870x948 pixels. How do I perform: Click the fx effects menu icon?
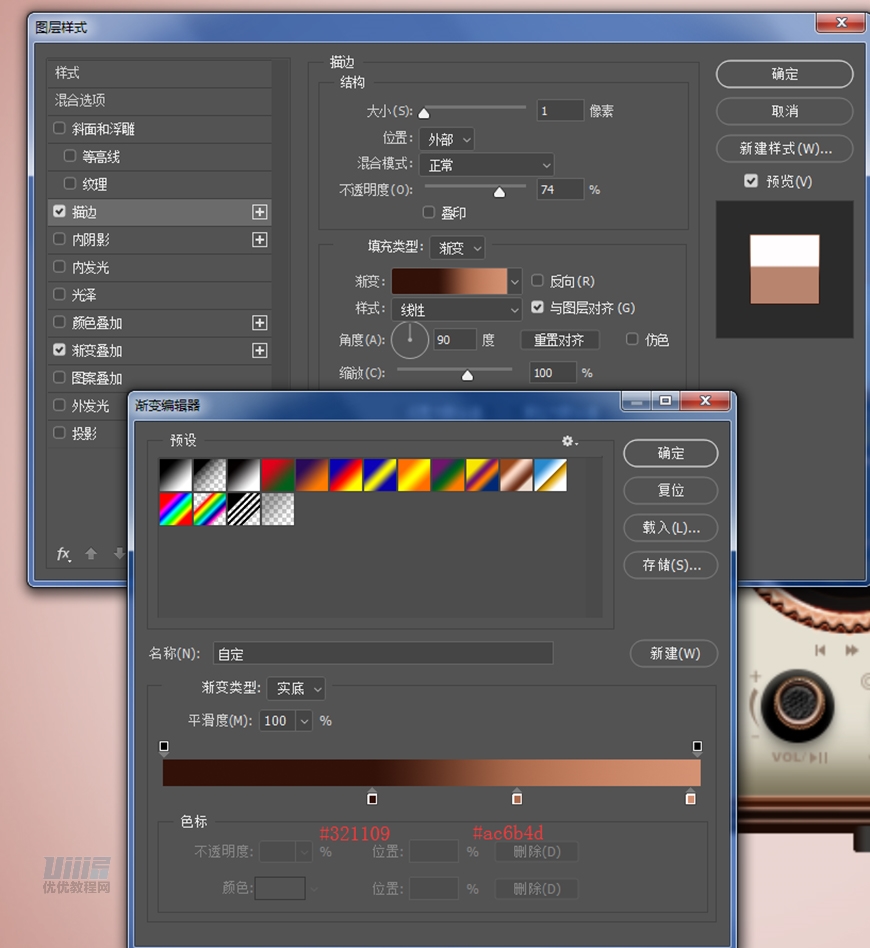(64, 554)
